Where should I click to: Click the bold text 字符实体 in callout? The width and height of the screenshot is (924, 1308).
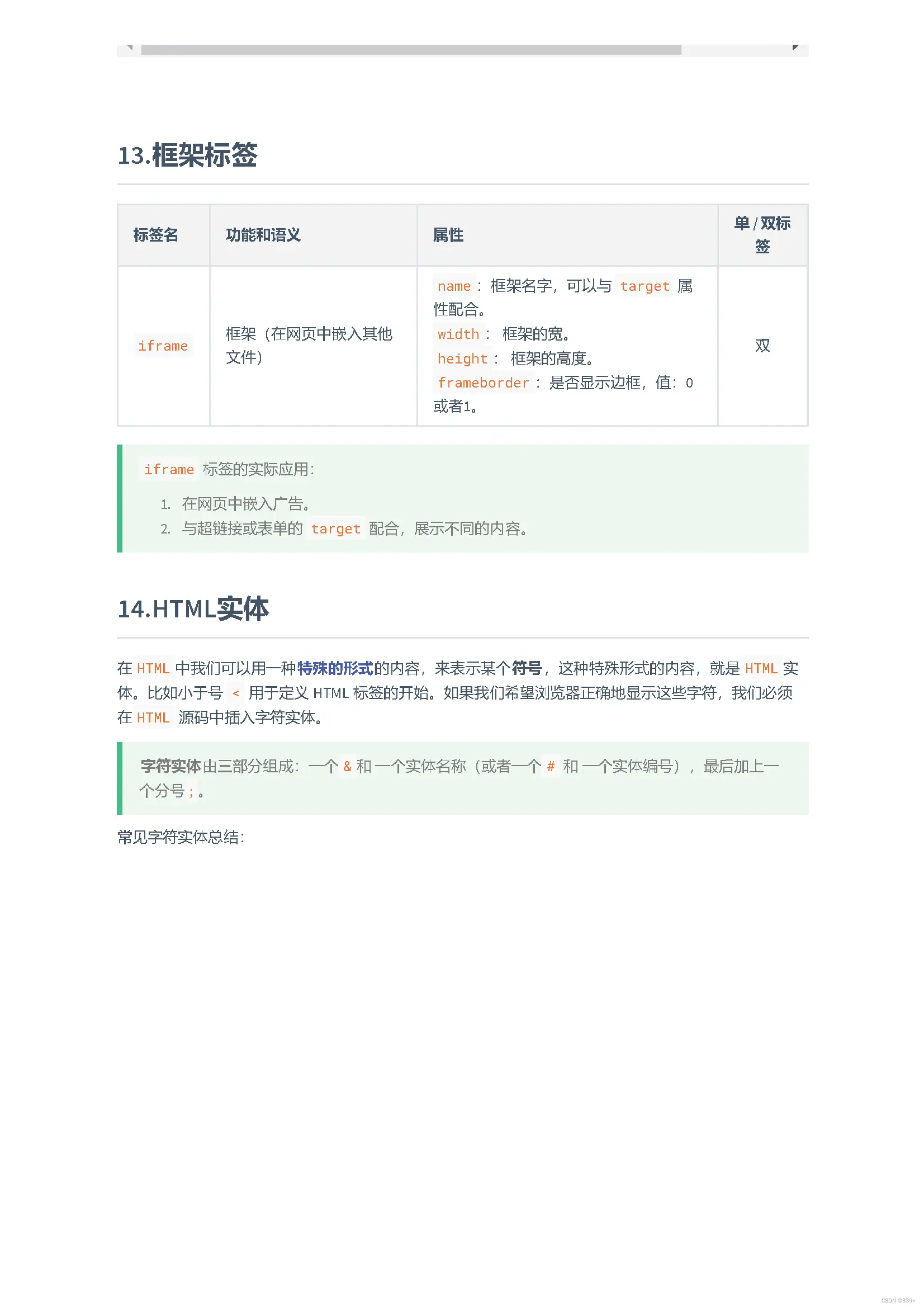[x=171, y=766]
